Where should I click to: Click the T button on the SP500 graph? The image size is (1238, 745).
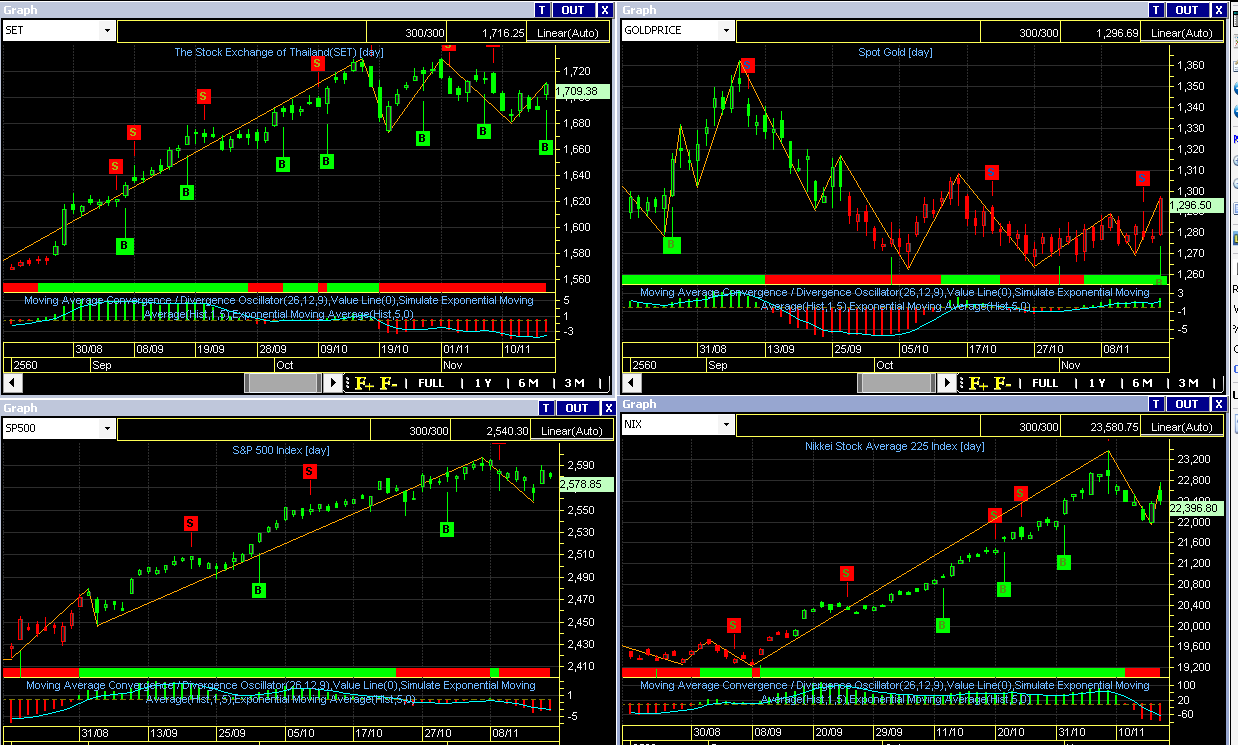pos(546,408)
